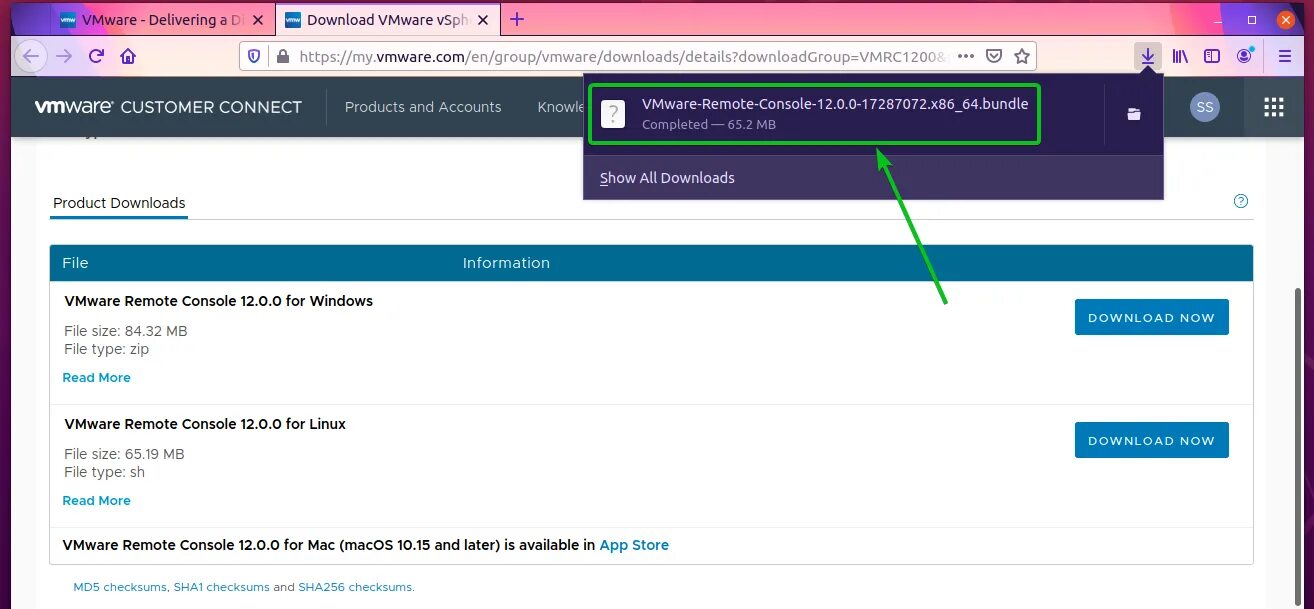Close the 'VMware - Delivering a Di' tab
Viewport: 1314px width, 609px height.
tap(257, 20)
